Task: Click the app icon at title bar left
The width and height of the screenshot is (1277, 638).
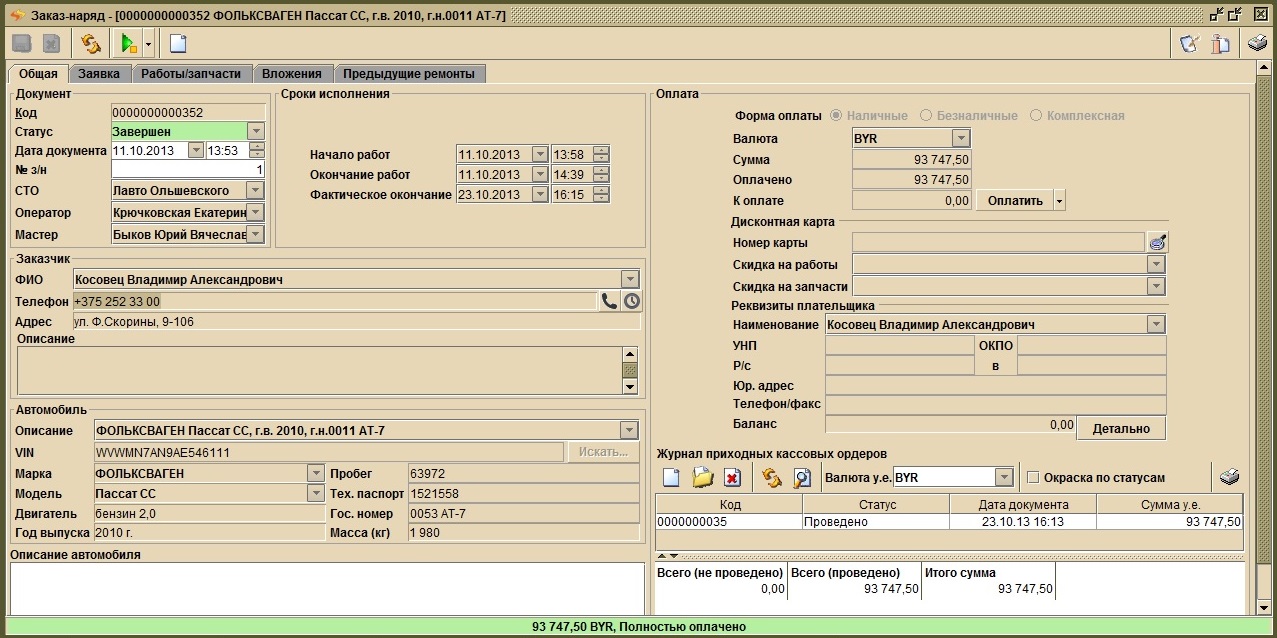Action: 16,14
